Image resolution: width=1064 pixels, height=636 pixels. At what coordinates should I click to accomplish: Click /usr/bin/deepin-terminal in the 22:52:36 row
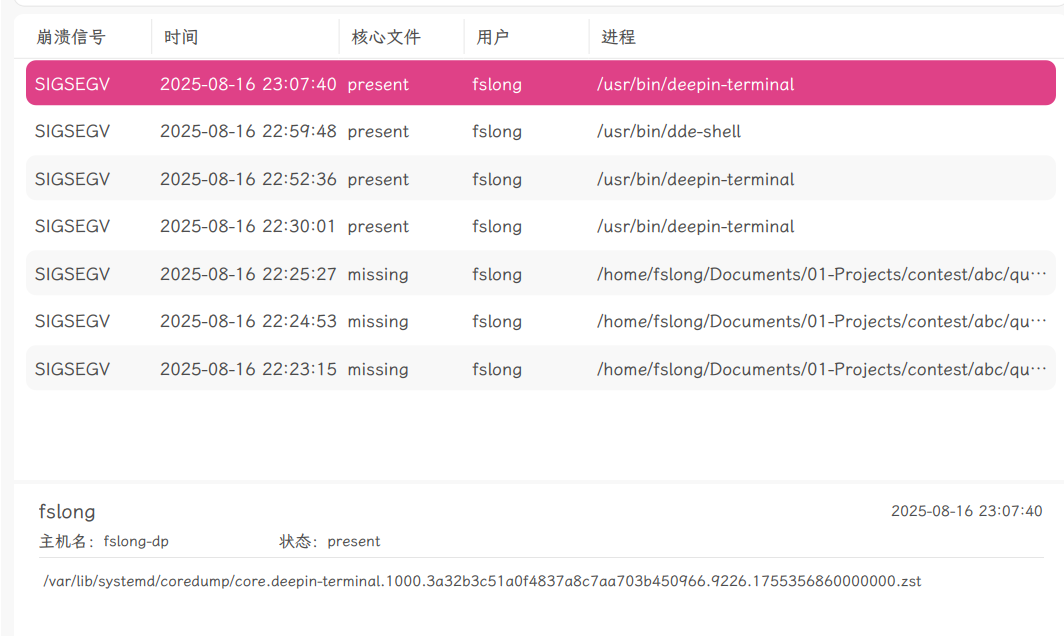coord(696,179)
